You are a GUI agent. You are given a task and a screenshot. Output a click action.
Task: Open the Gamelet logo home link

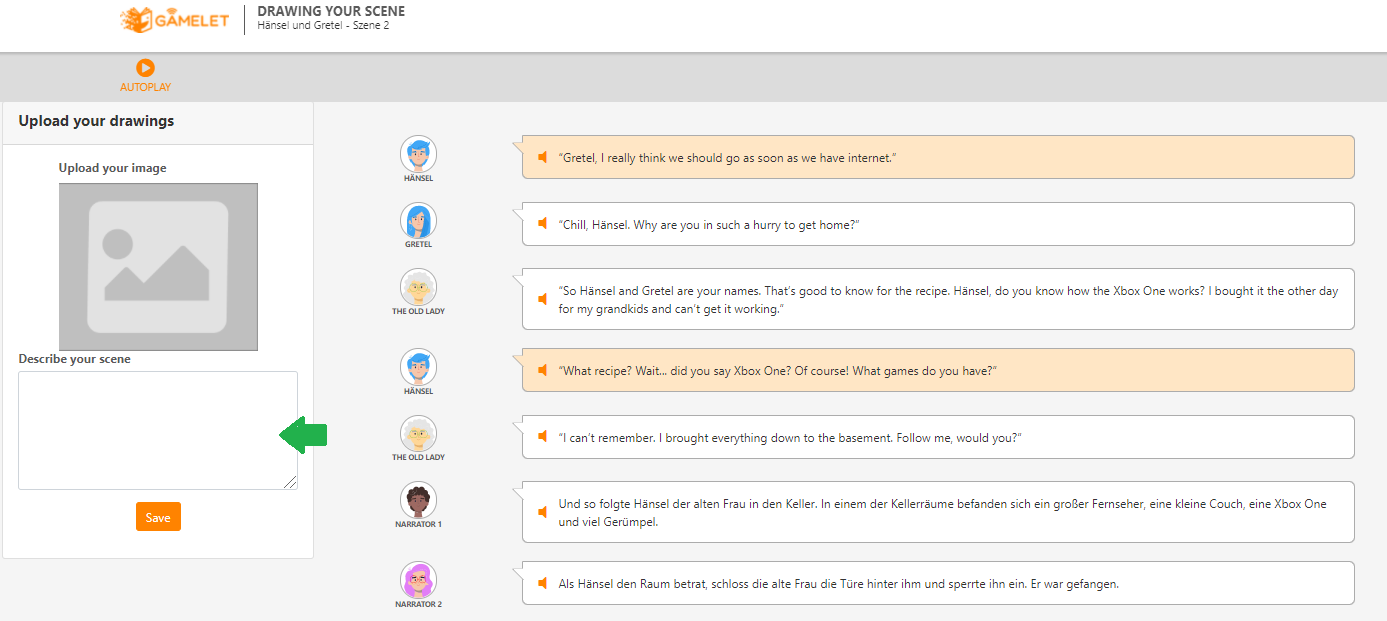[x=174, y=19]
